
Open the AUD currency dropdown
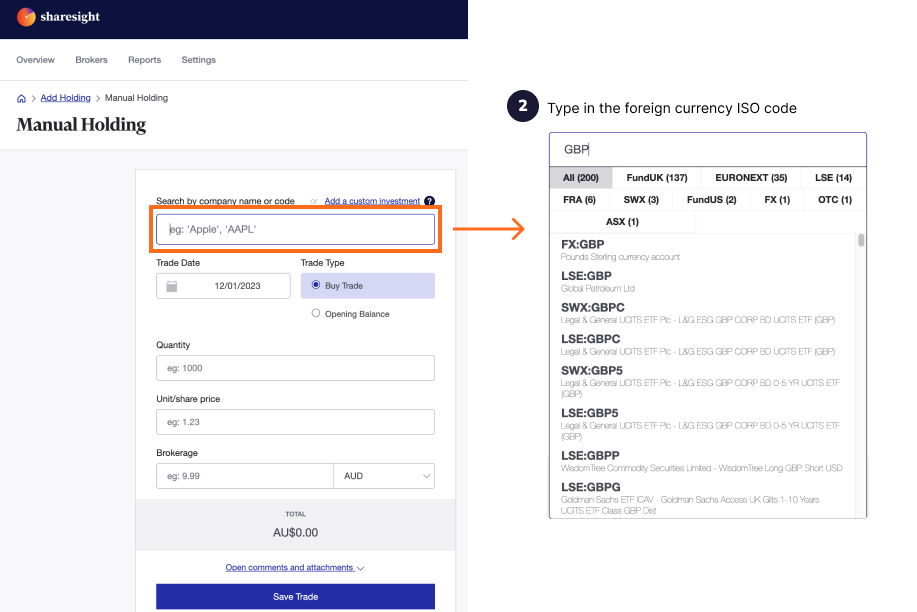(x=384, y=475)
